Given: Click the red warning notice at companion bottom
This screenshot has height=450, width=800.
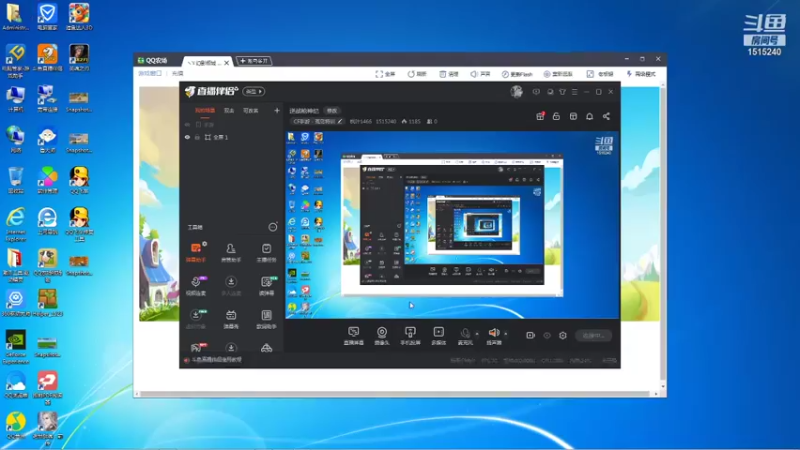Looking at the screenshot, I should (213, 360).
